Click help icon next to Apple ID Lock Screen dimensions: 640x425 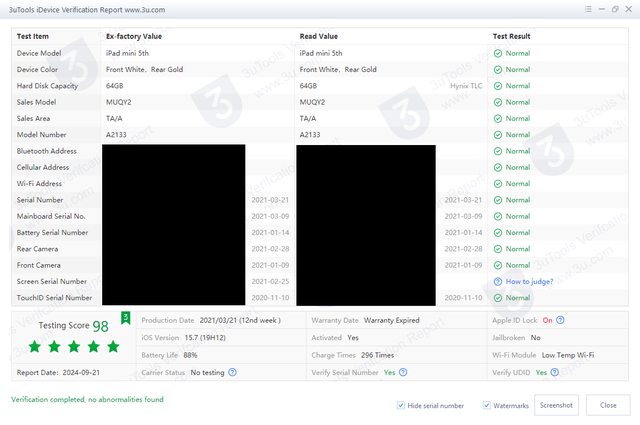(x=561, y=320)
